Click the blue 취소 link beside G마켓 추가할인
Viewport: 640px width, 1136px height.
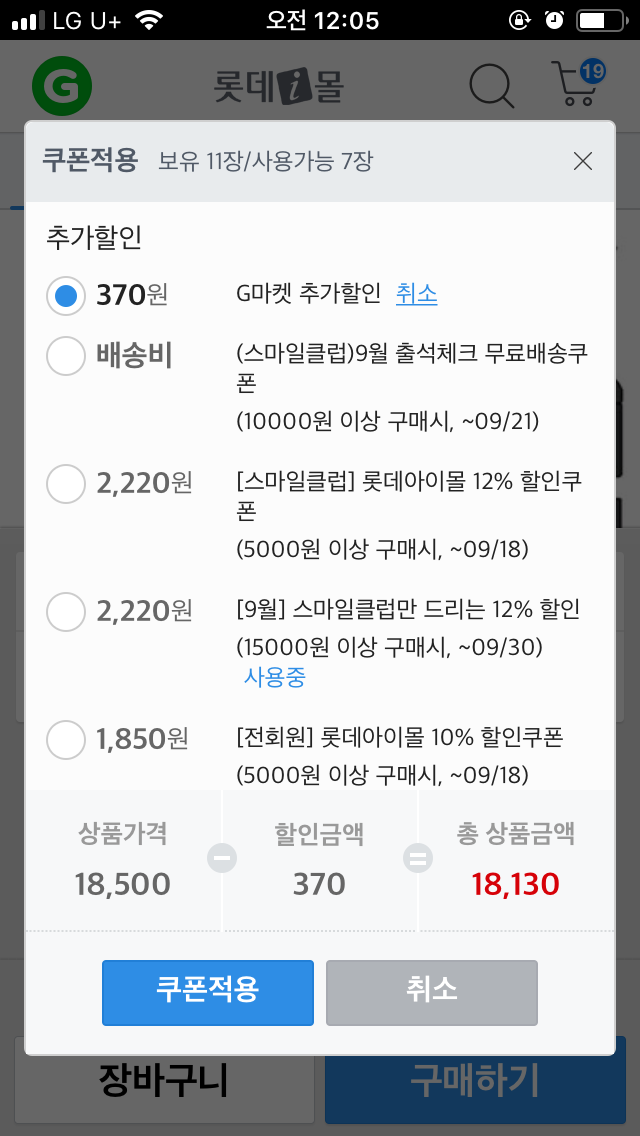pos(416,294)
